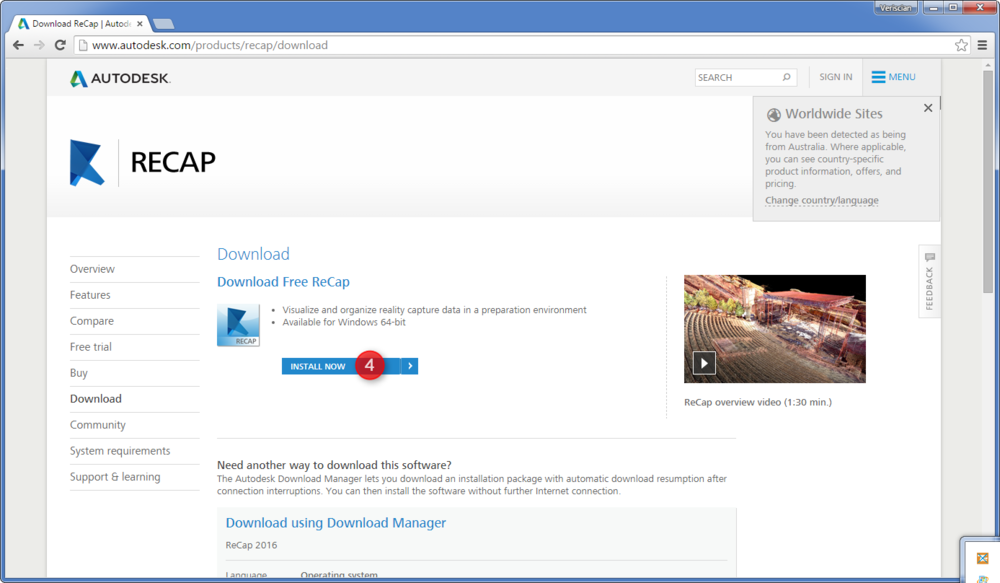This screenshot has width=1000, height=583.
Task: Open the System requirements sidebar item
Action: pos(120,451)
